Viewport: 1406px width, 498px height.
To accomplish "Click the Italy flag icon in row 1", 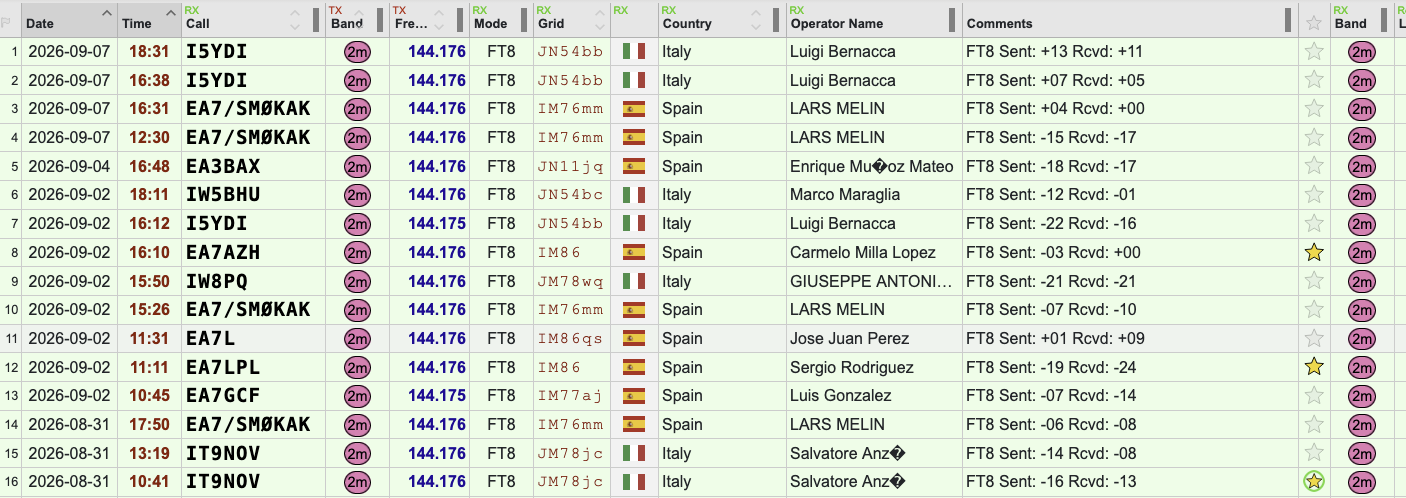I will coord(633,52).
